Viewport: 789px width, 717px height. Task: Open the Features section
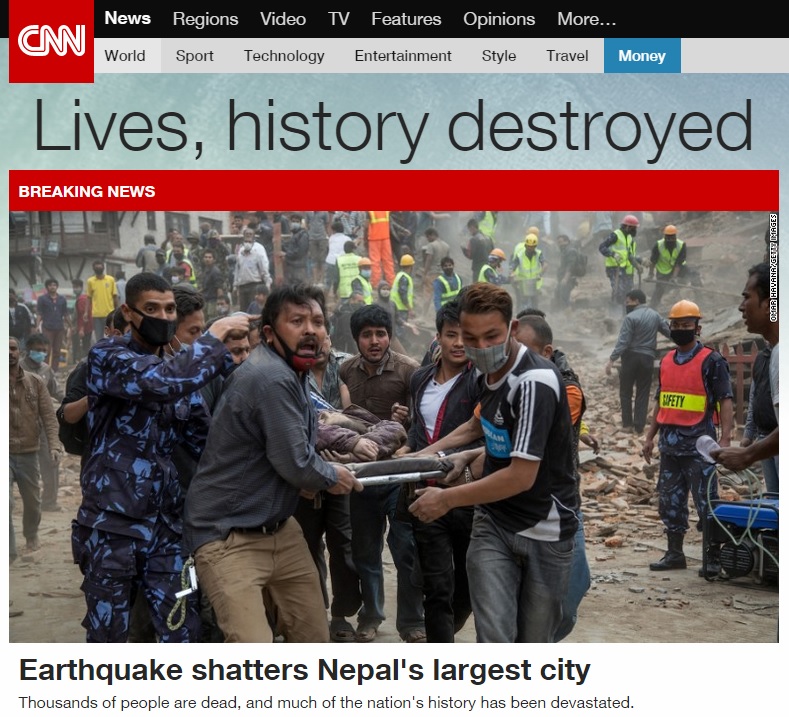tap(406, 19)
